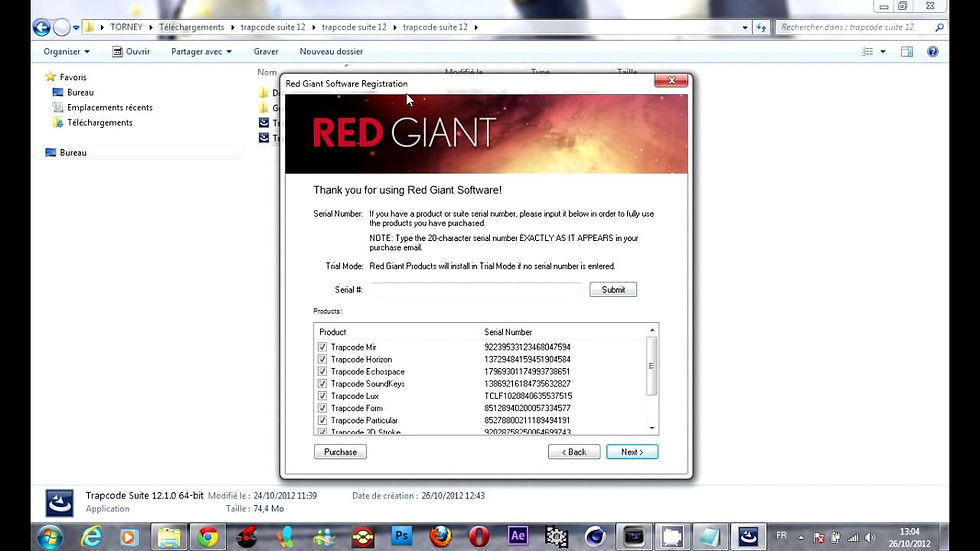Image resolution: width=980 pixels, height=551 pixels.
Task: Open After Effects from the taskbar
Action: click(x=518, y=536)
